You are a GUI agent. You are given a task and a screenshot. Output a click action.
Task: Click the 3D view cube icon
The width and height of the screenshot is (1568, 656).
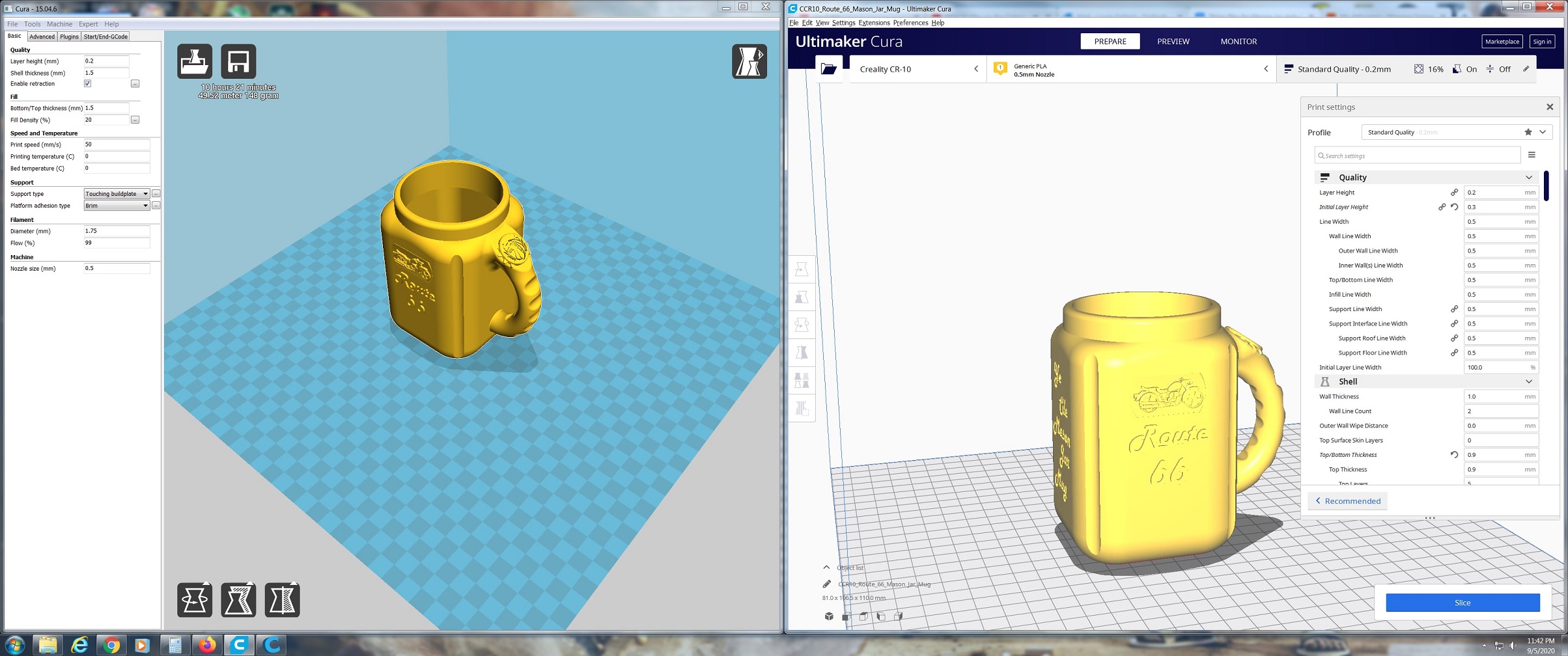[829, 616]
